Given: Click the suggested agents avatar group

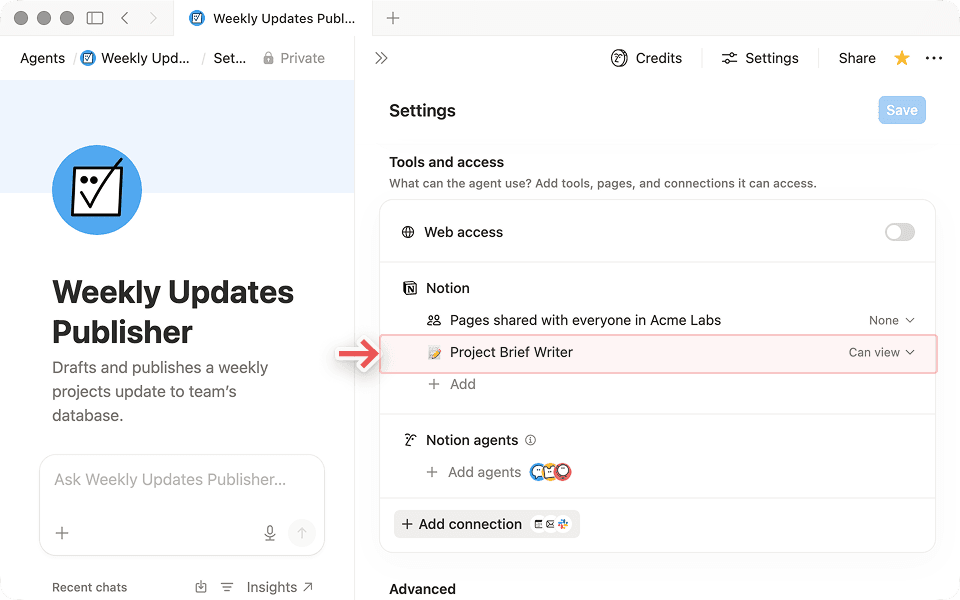Looking at the screenshot, I should pyautogui.click(x=550, y=472).
